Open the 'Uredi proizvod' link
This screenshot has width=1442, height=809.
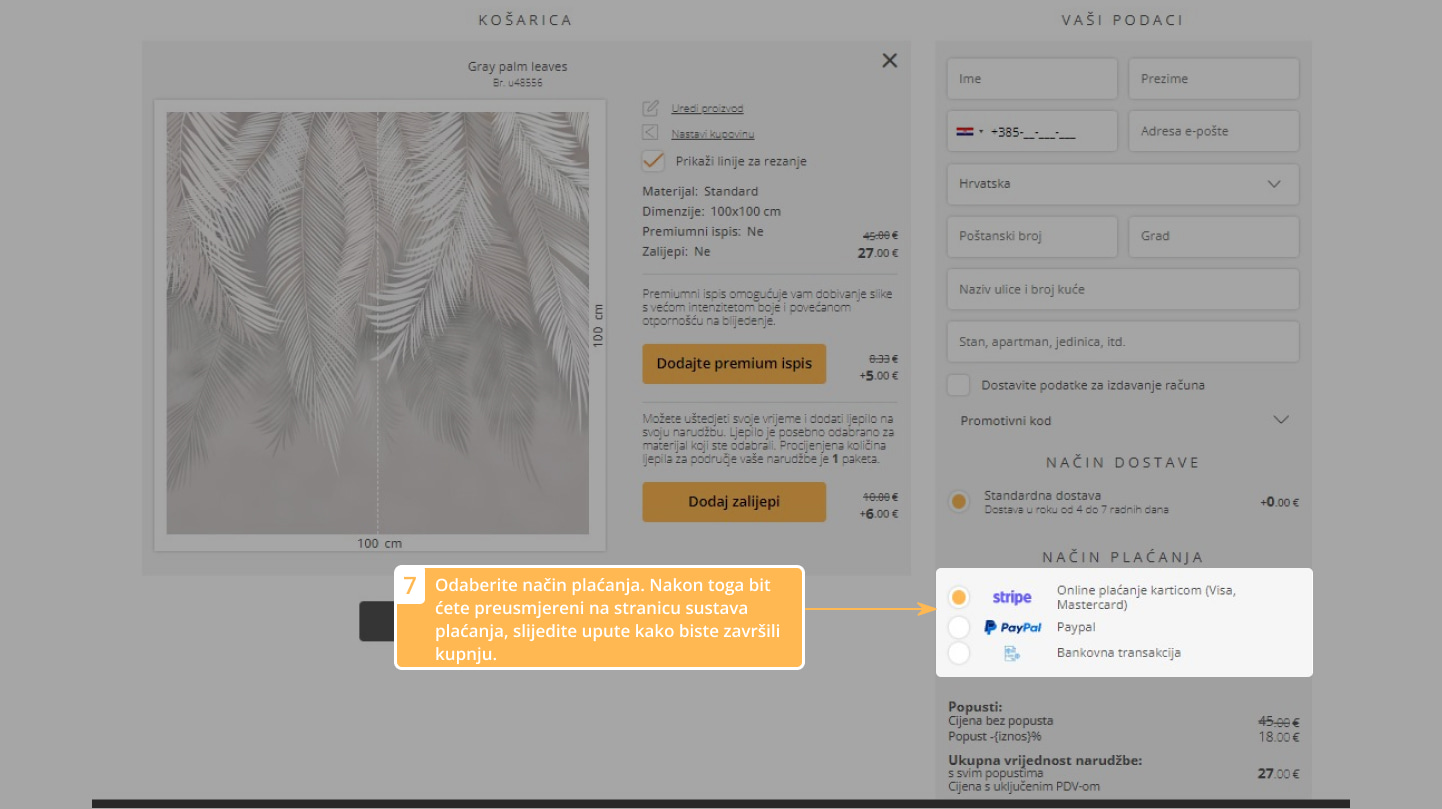(x=707, y=108)
